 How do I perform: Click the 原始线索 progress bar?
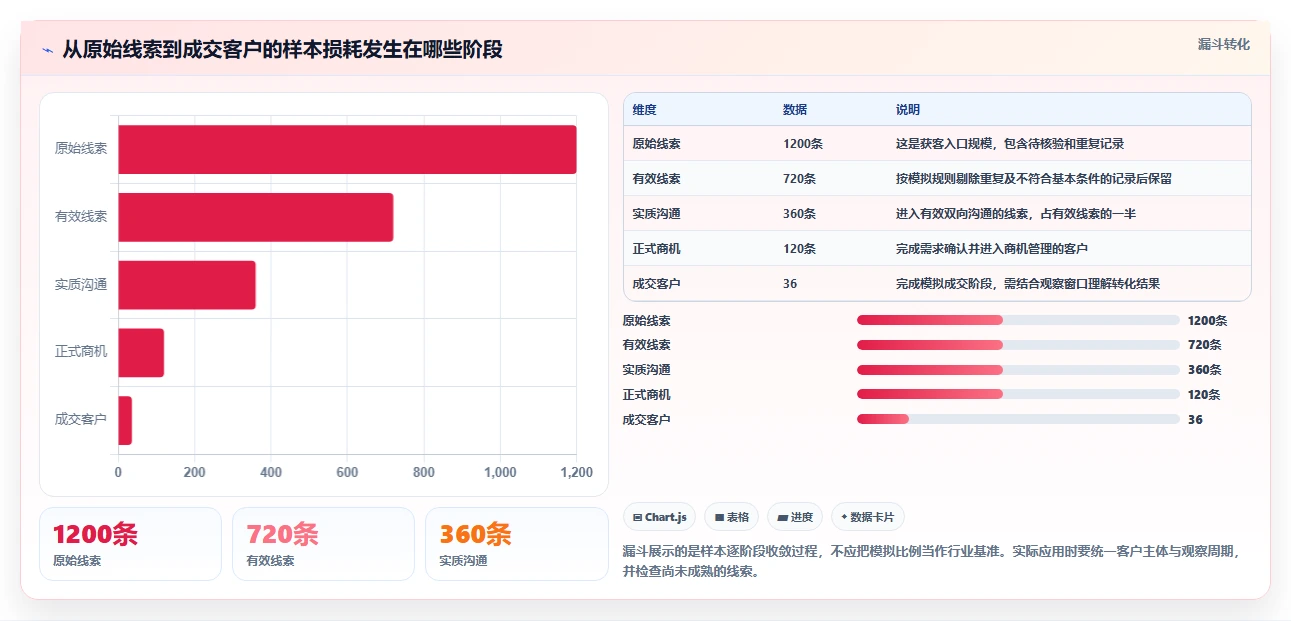point(1018,320)
